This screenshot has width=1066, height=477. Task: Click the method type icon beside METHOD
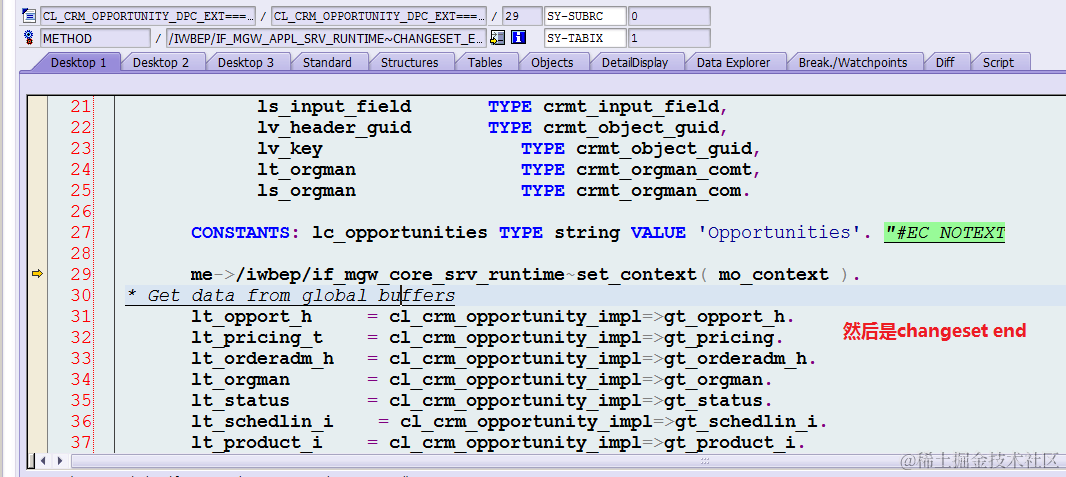[29, 37]
